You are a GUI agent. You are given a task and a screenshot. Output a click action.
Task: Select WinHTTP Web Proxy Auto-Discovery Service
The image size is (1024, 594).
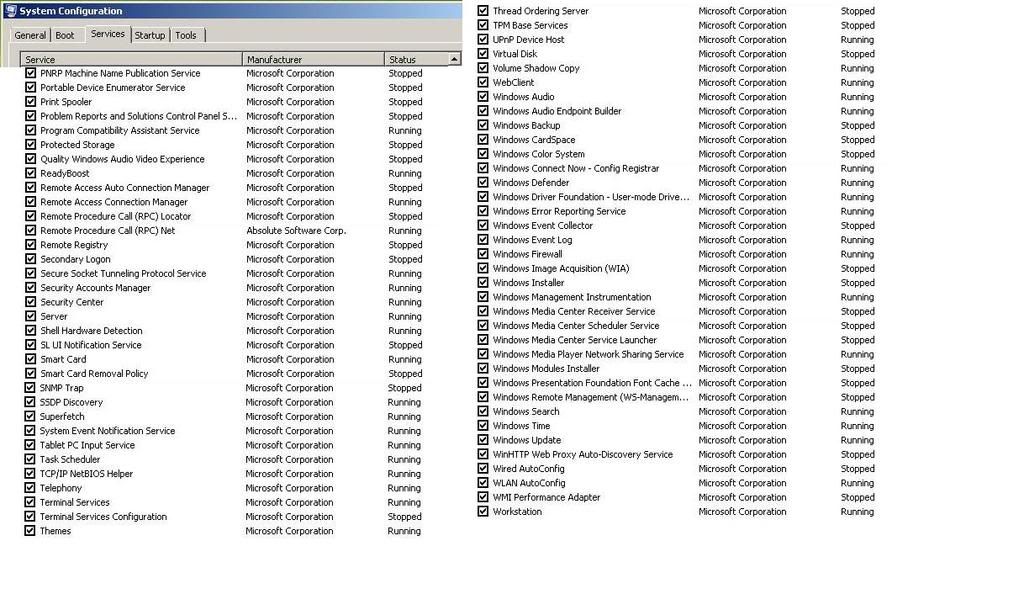point(583,454)
